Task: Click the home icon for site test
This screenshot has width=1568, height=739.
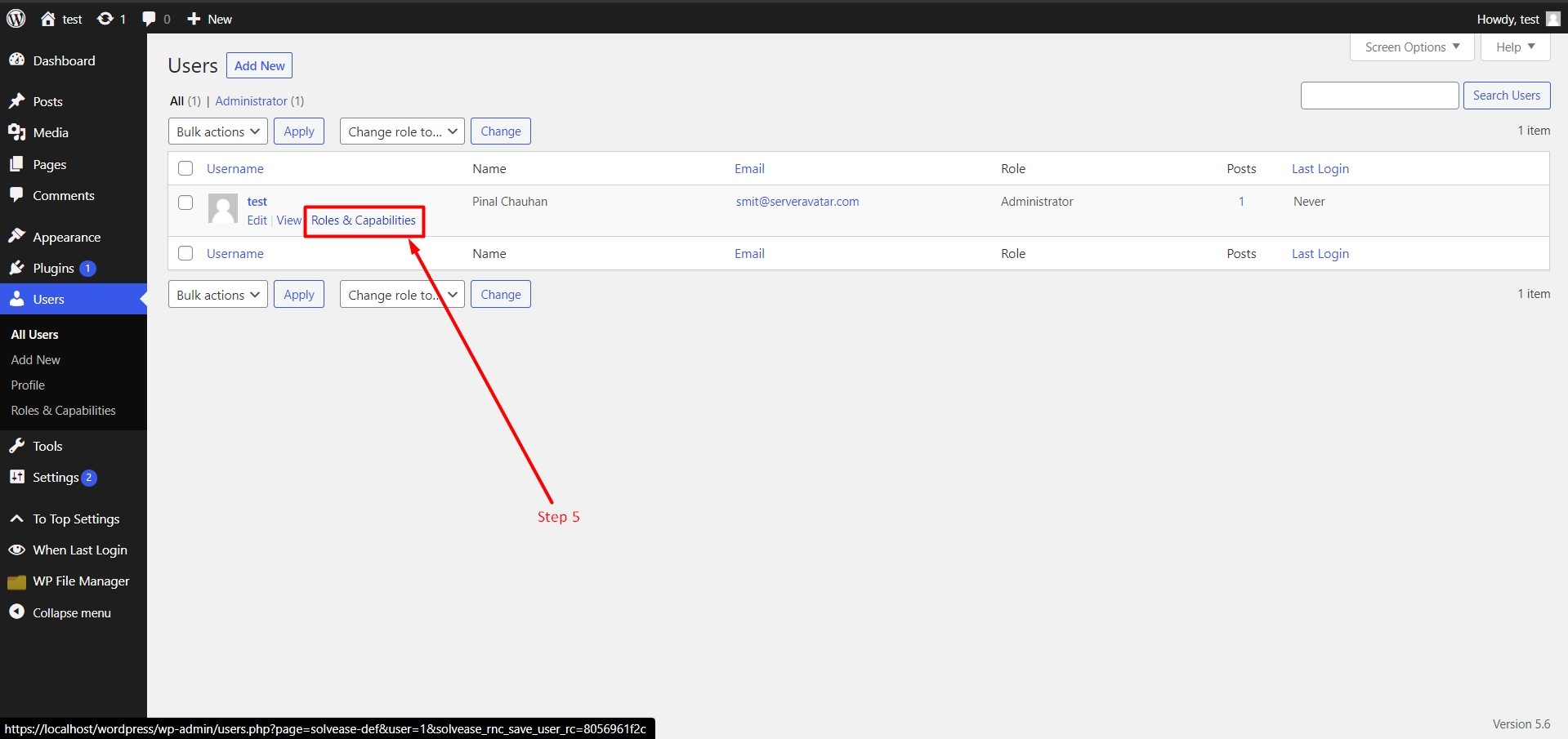Action: tap(48, 19)
